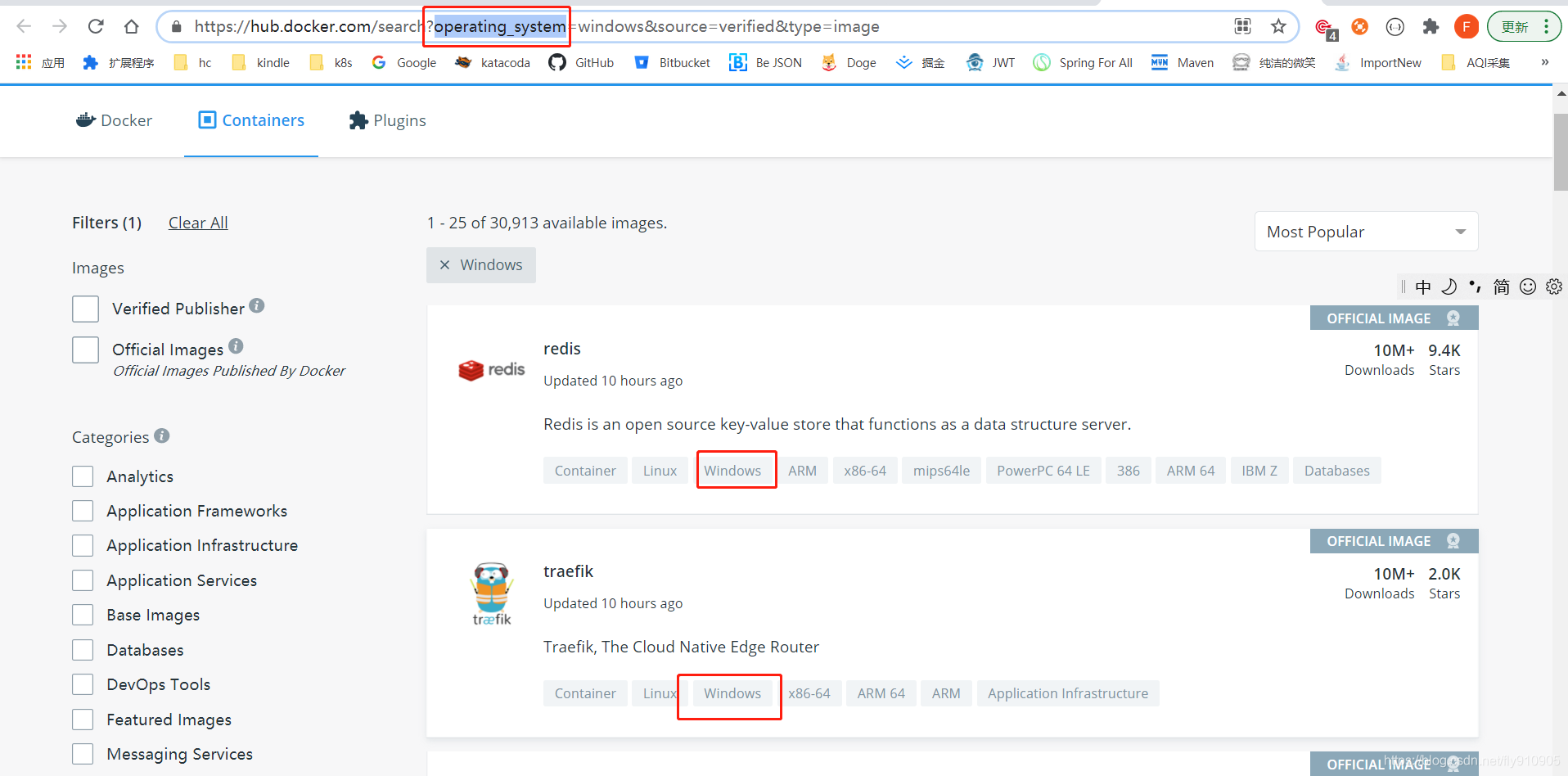Open the browser home page

pyautogui.click(x=131, y=26)
